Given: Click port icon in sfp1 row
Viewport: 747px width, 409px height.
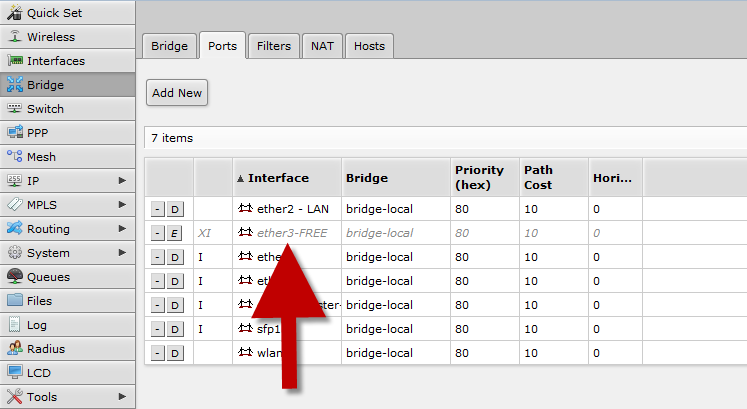Looking at the screenshot, I should pyautogui.click(x=245, y=329).
